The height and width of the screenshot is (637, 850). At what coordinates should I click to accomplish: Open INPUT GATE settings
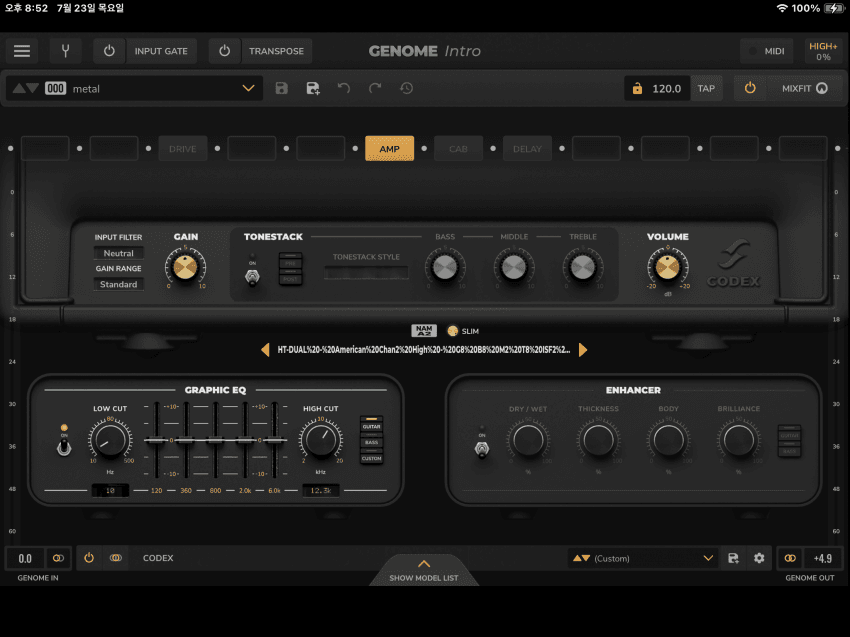pos(161,51)
